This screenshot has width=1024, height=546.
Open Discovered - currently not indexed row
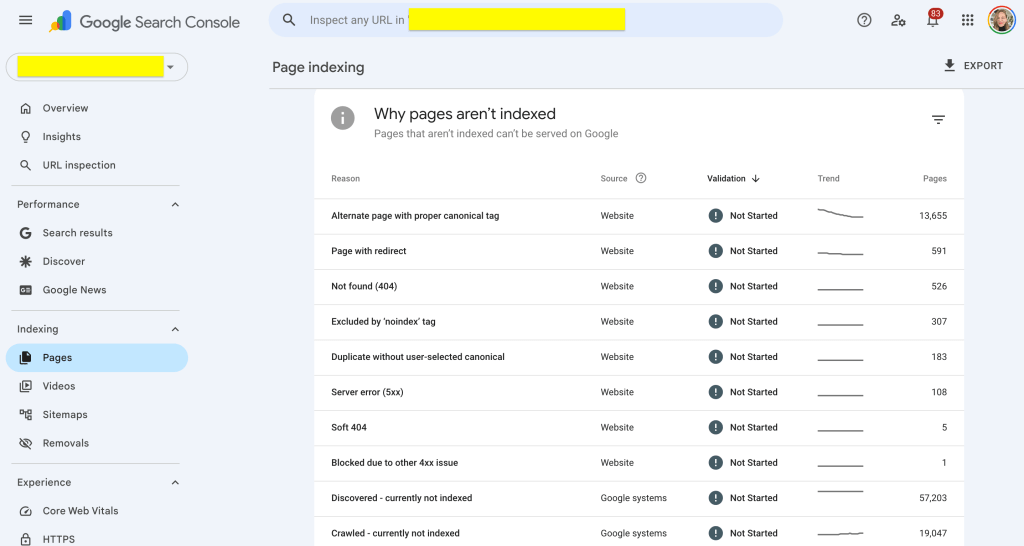coord(639,498)
